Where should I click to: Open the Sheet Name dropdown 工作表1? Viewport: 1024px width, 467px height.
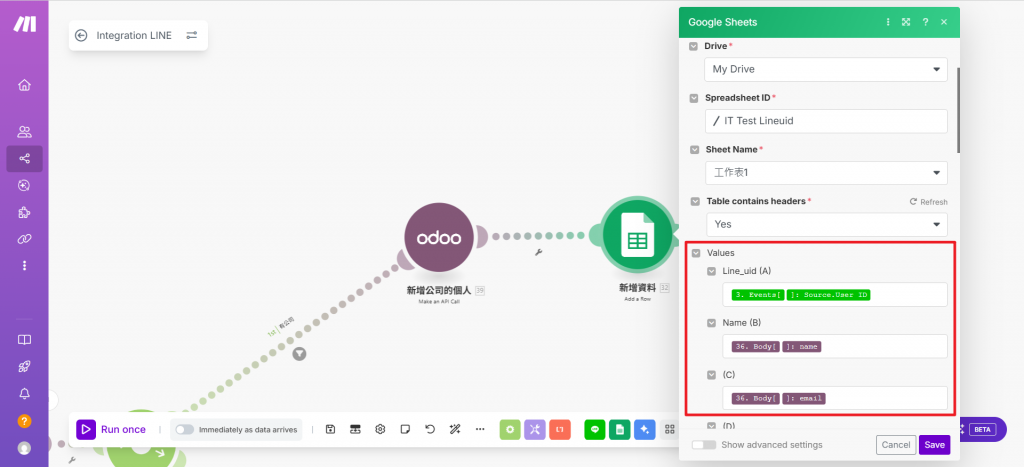(x=825, y=173)
